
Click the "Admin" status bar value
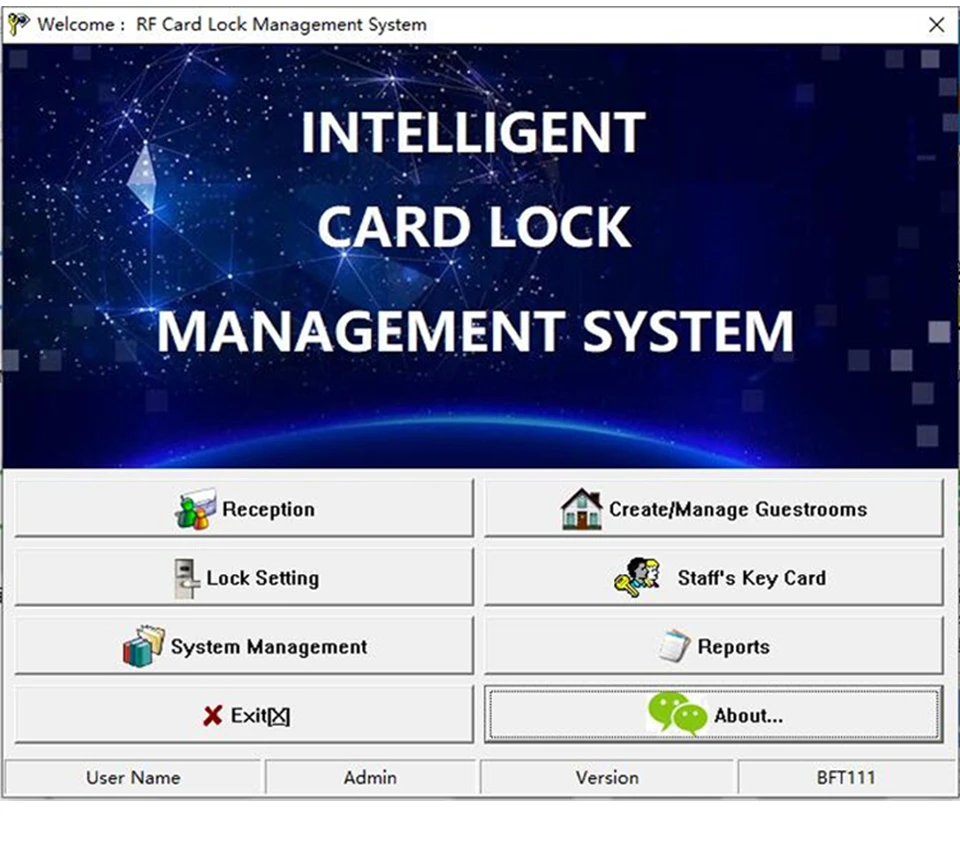click(370, 778)
